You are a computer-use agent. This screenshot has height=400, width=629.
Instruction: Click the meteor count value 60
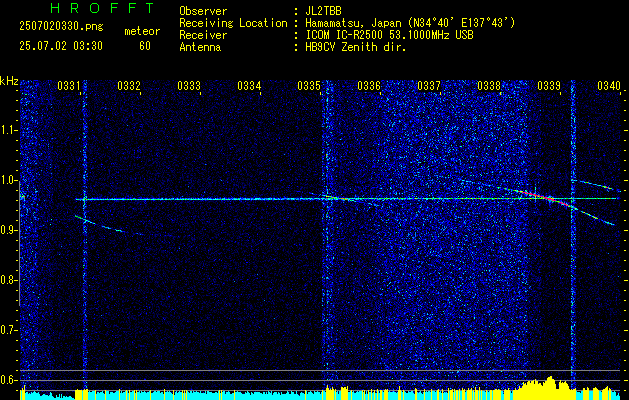145,46
